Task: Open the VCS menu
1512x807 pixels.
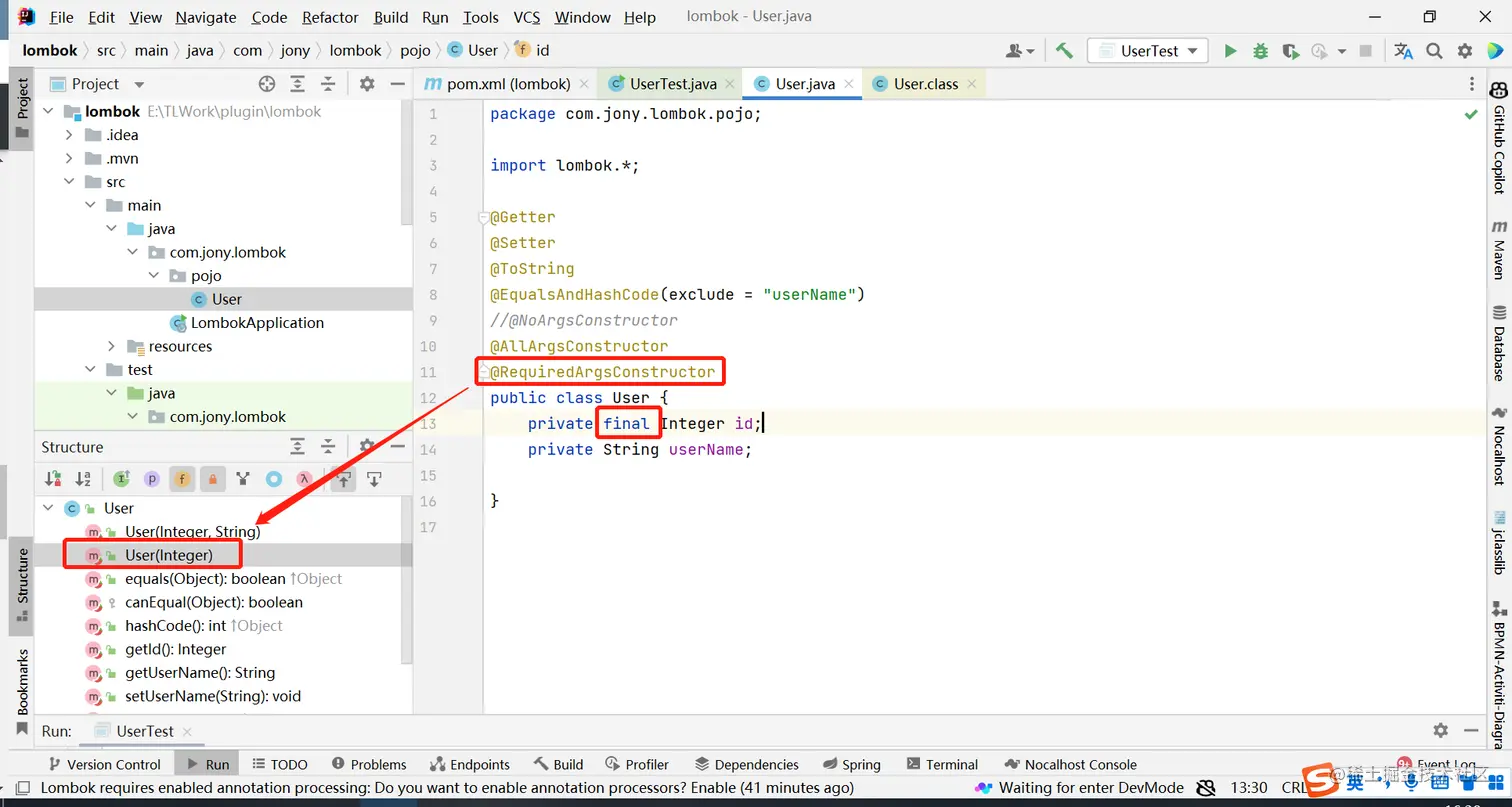Action: [527, 17]
